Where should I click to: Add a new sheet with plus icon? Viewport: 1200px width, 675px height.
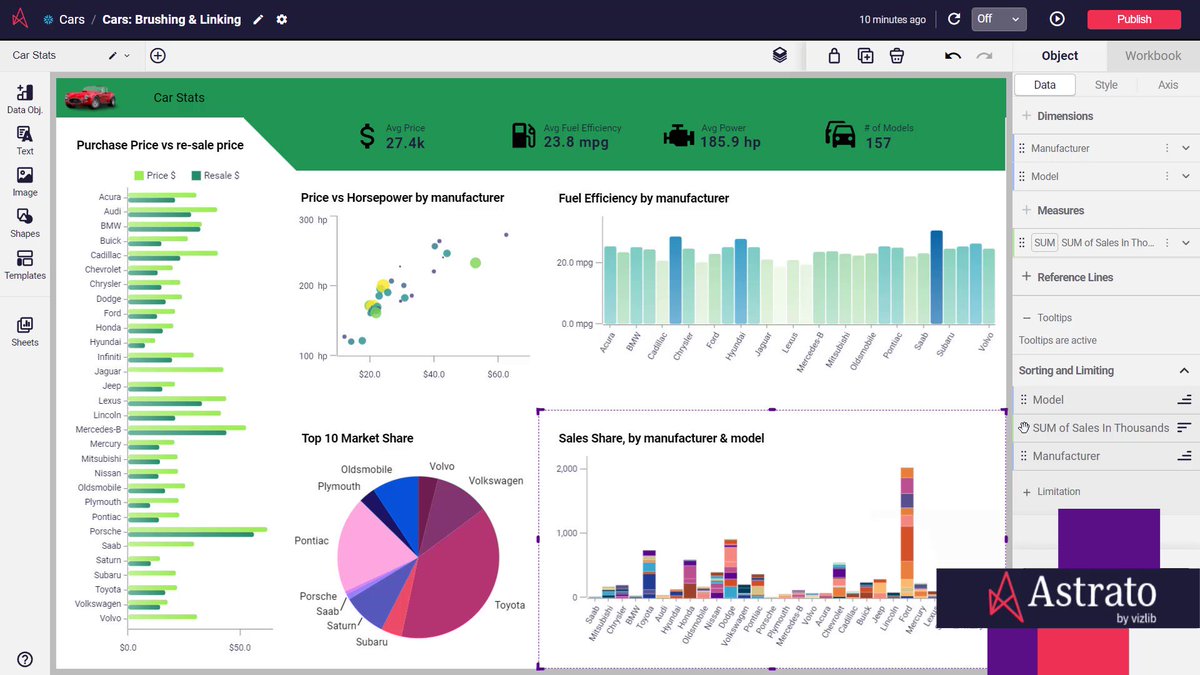pos(158,55)
